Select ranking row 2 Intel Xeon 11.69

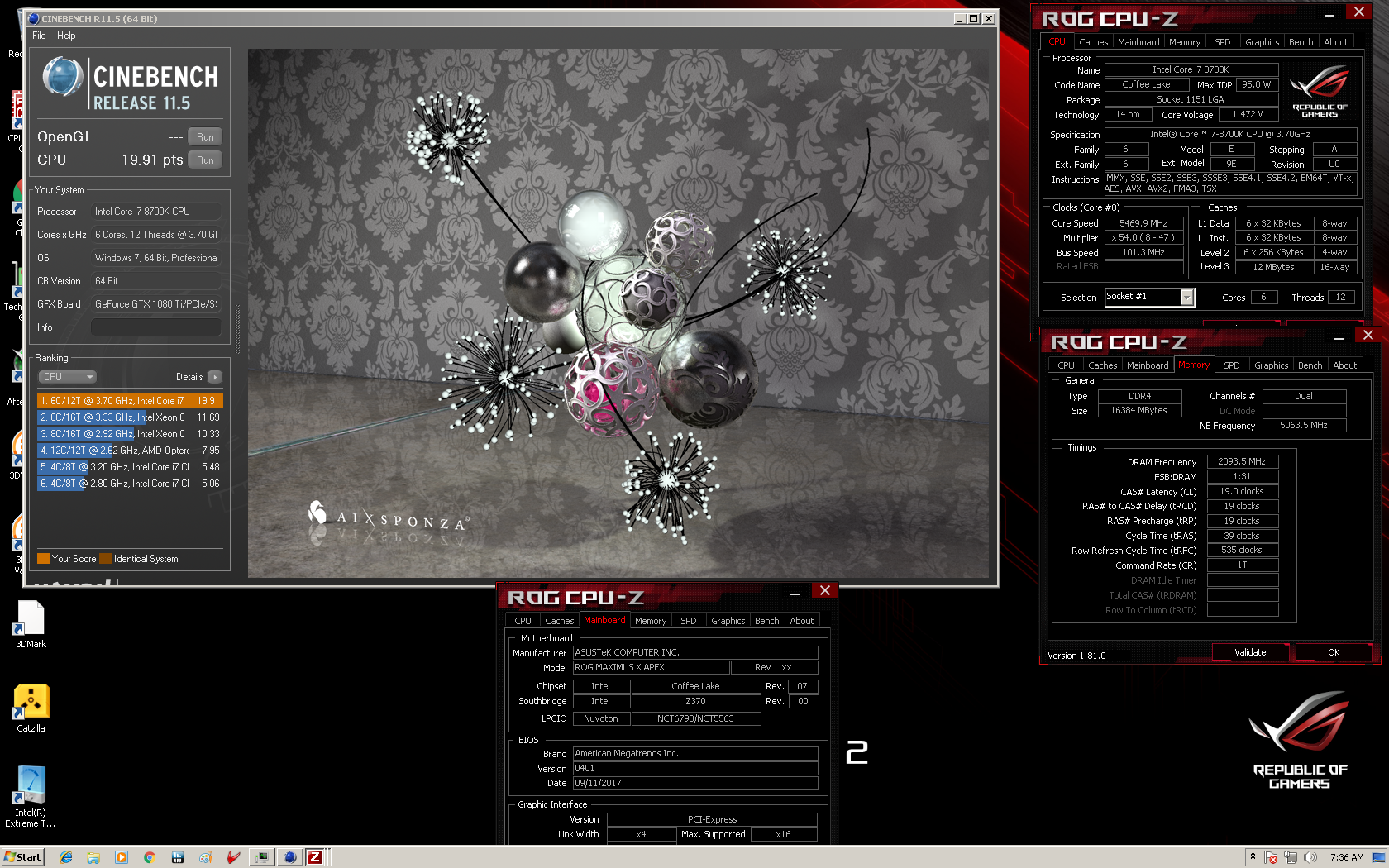click(x=130, y=417)
